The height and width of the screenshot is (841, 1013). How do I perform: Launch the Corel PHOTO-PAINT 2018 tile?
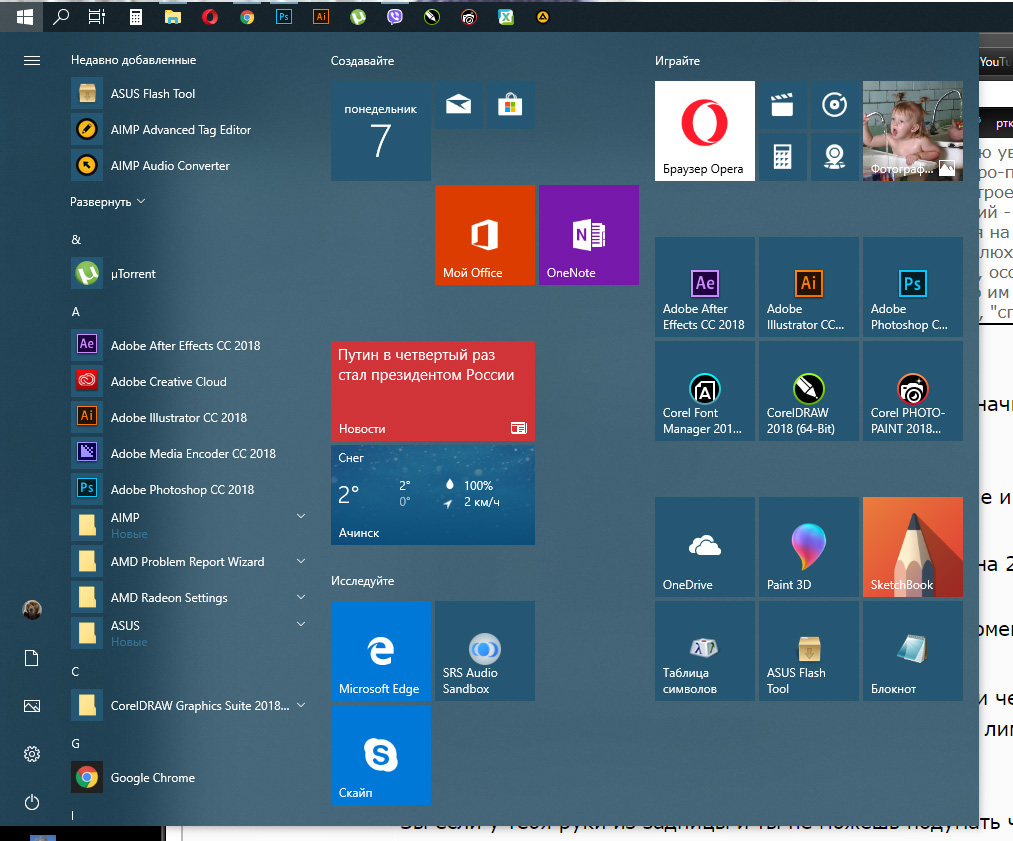pos(912,391)
